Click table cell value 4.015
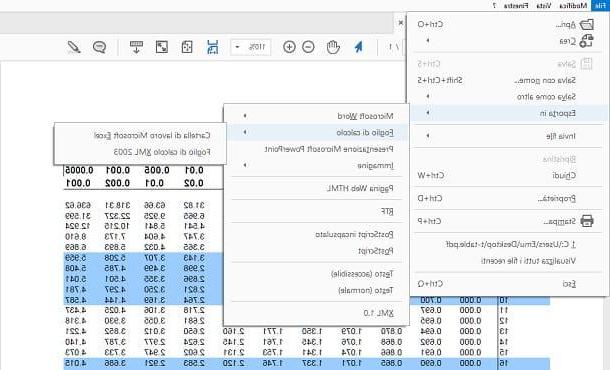The height and width of the screenshot is (370, 610). 76,363
